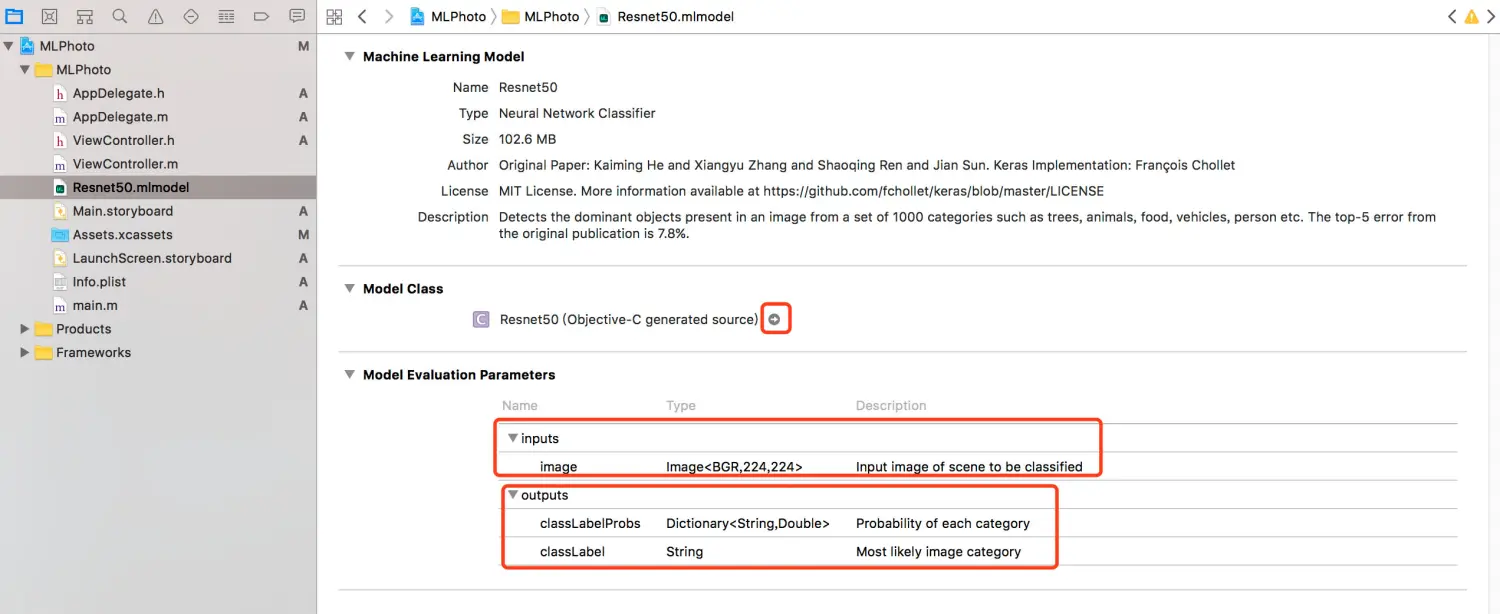1500x614 pixels.
Task: Click the Size value 102.6 MB
Action: coord(527,139)
